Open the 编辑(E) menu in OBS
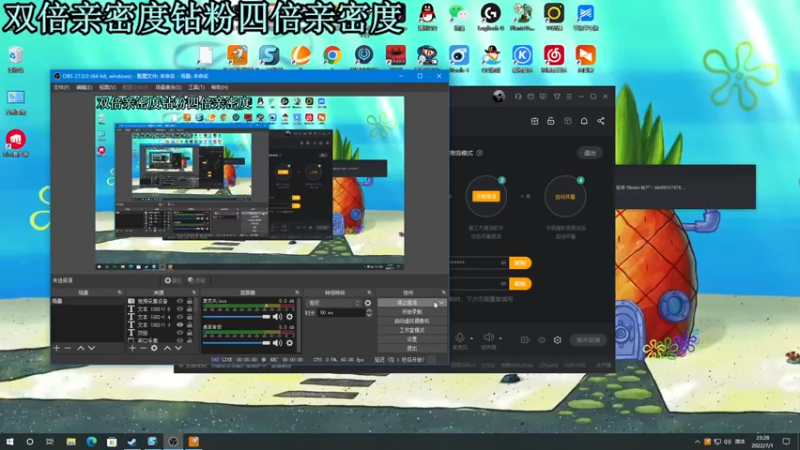This screenshot has height=450, width=800. pos(84,88)
